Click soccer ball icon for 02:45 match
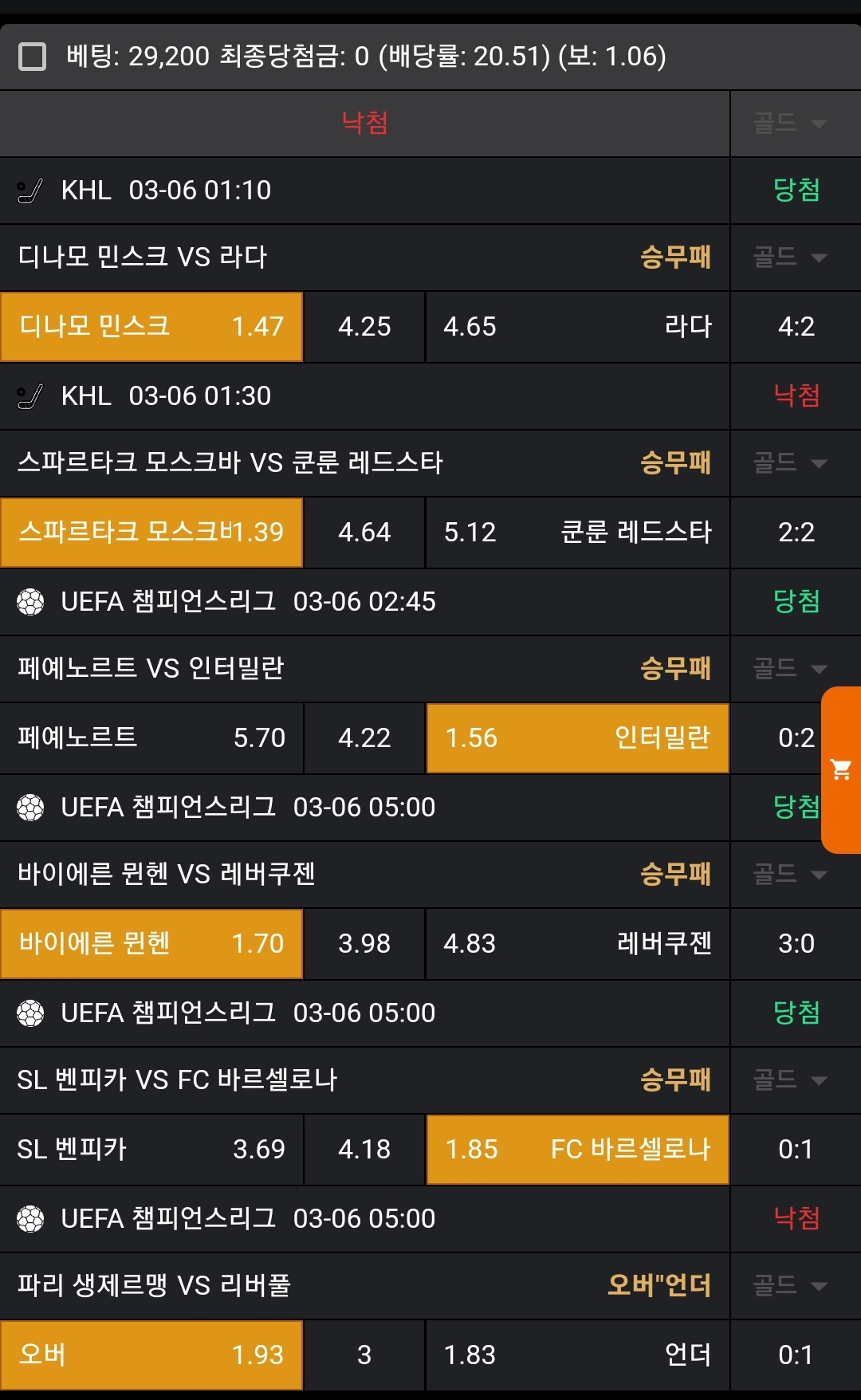 tap(30, 602)
